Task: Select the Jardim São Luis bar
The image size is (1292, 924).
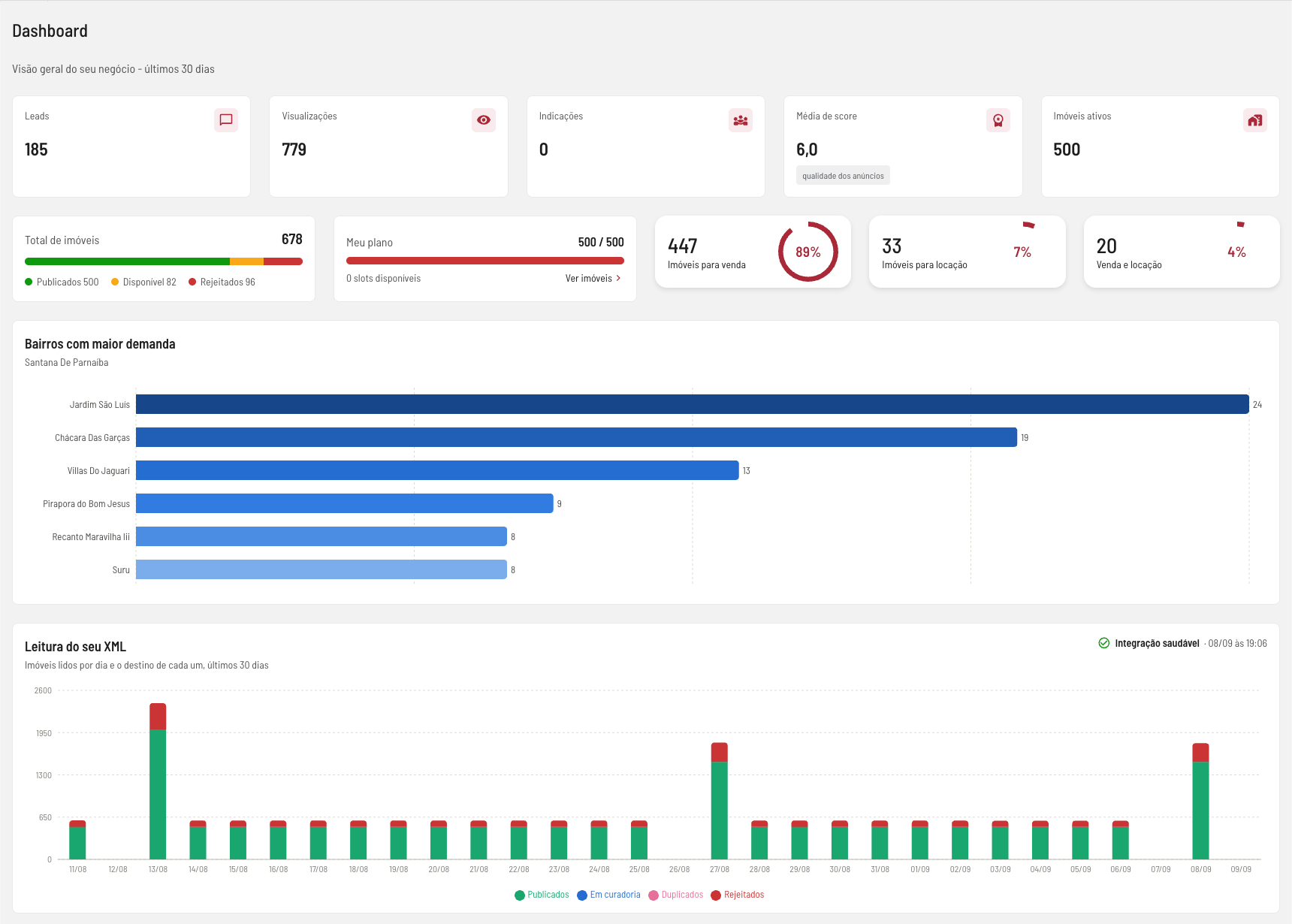Action: click(693, 404)
